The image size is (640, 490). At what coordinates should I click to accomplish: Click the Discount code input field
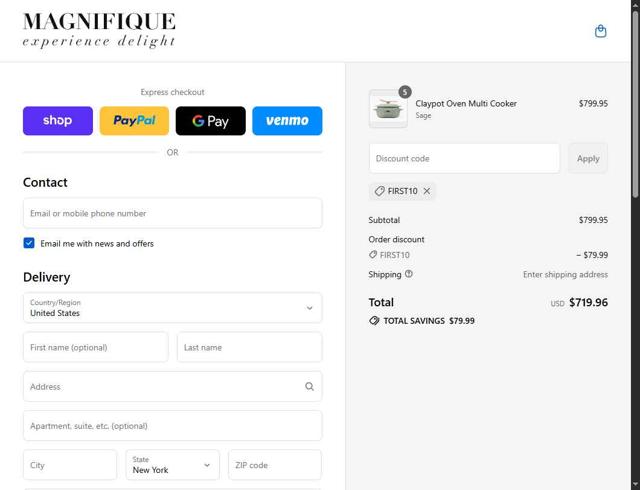point(464,158)
